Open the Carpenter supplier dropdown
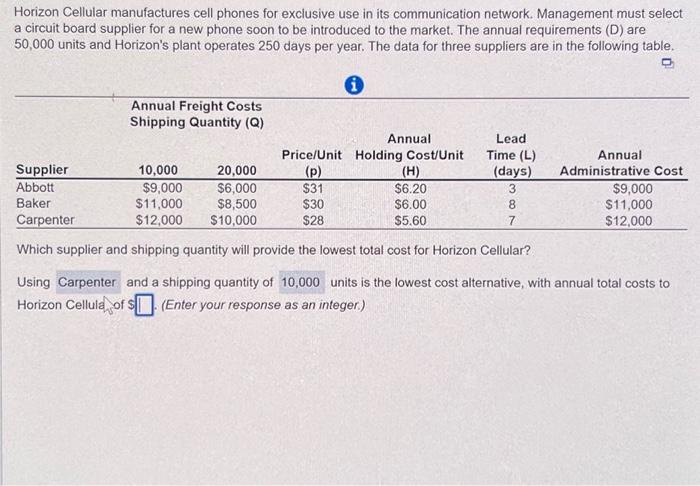This screenshot has width=700, height=486. click(88, 282)
